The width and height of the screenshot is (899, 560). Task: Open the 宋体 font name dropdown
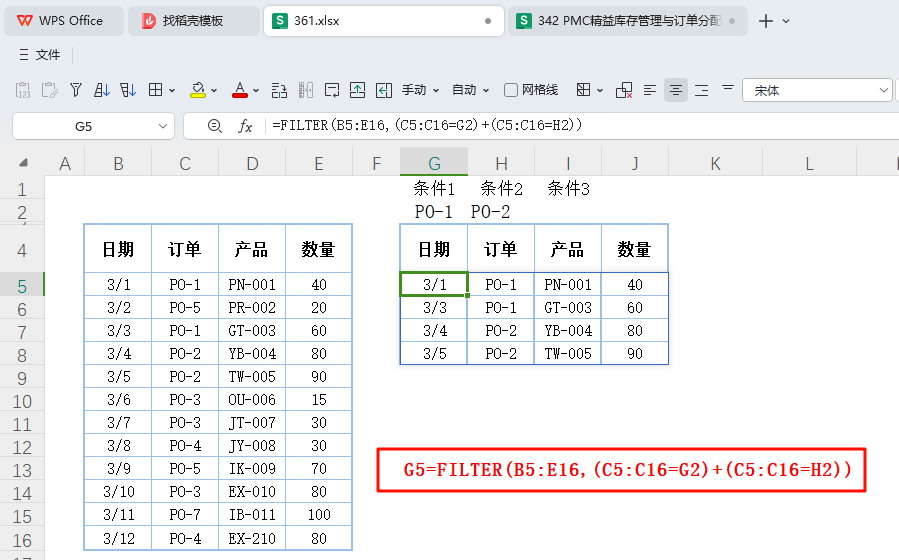click(884, 91)
